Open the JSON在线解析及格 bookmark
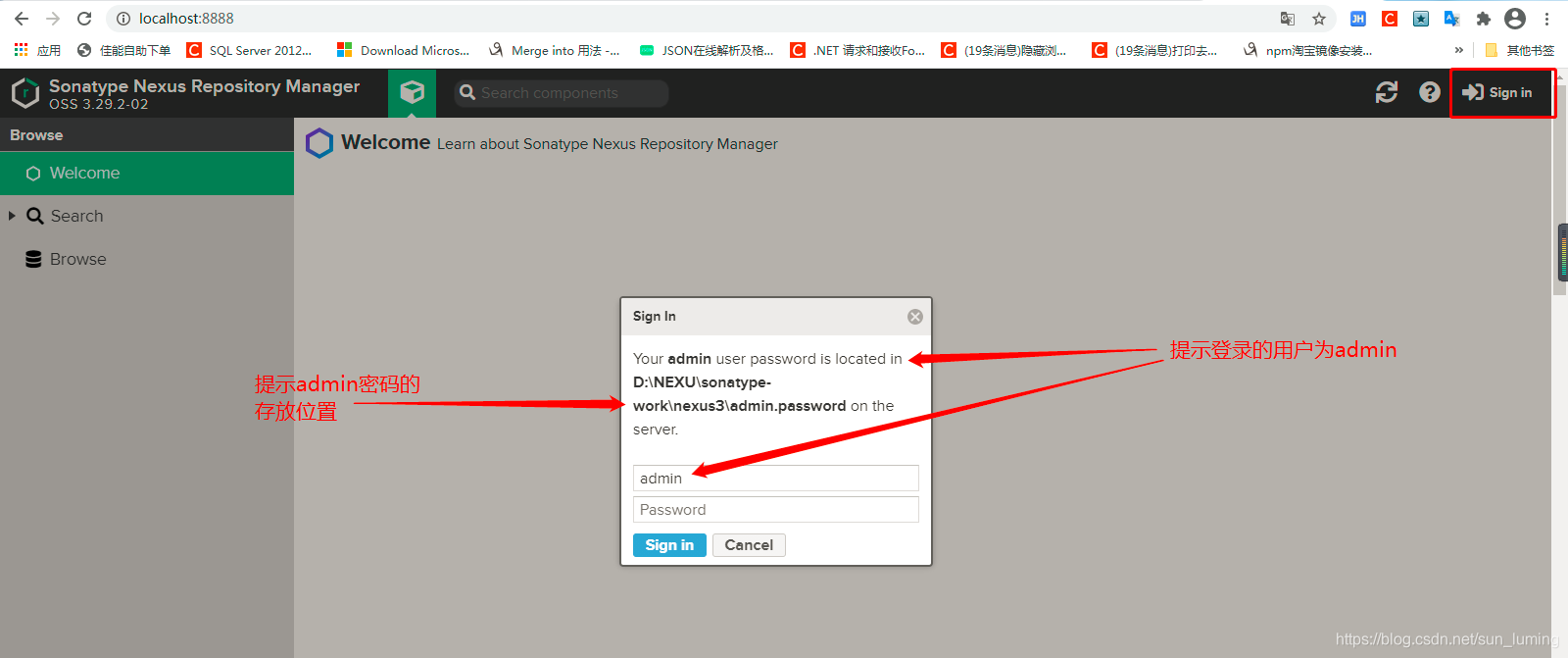1568x658 pixels. pos(707,50)
